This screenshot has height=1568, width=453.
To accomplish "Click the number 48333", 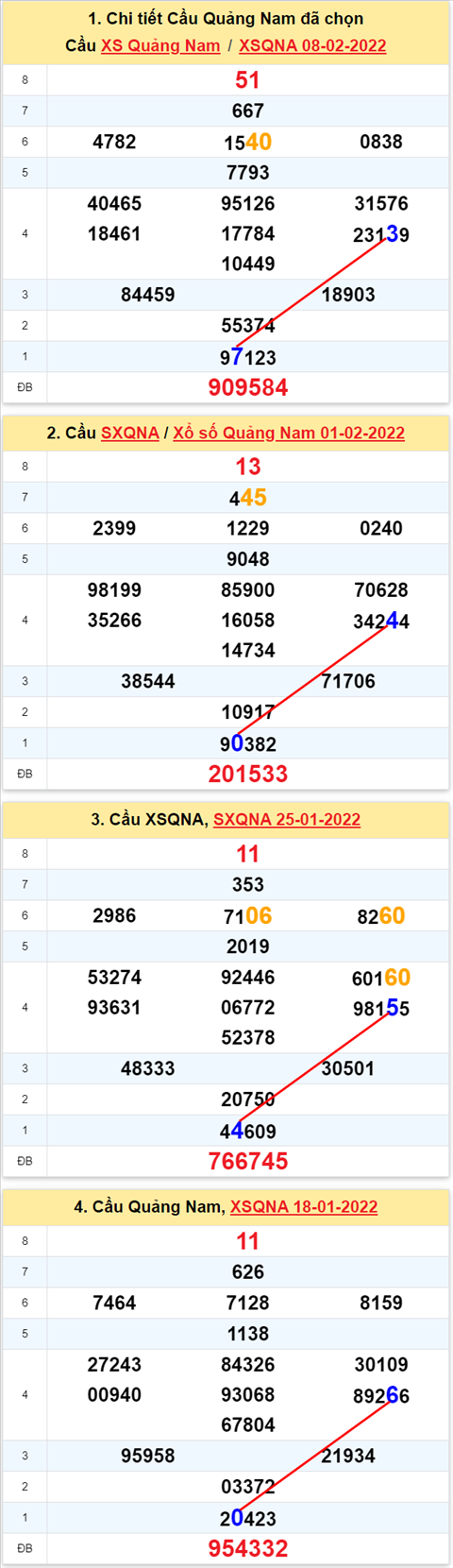I will [148, 1068].
